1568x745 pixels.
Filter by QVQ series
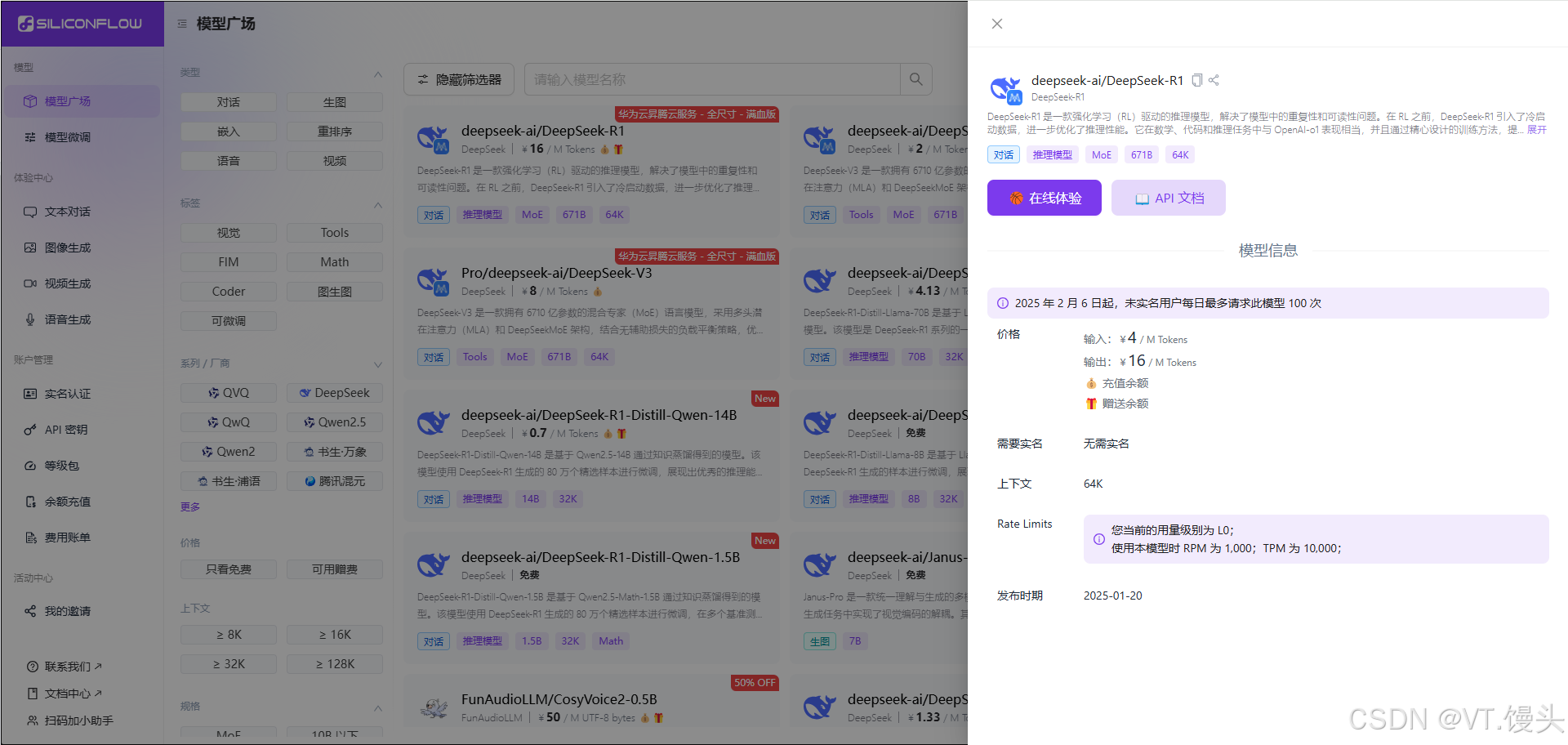click(x=229, y=393)
